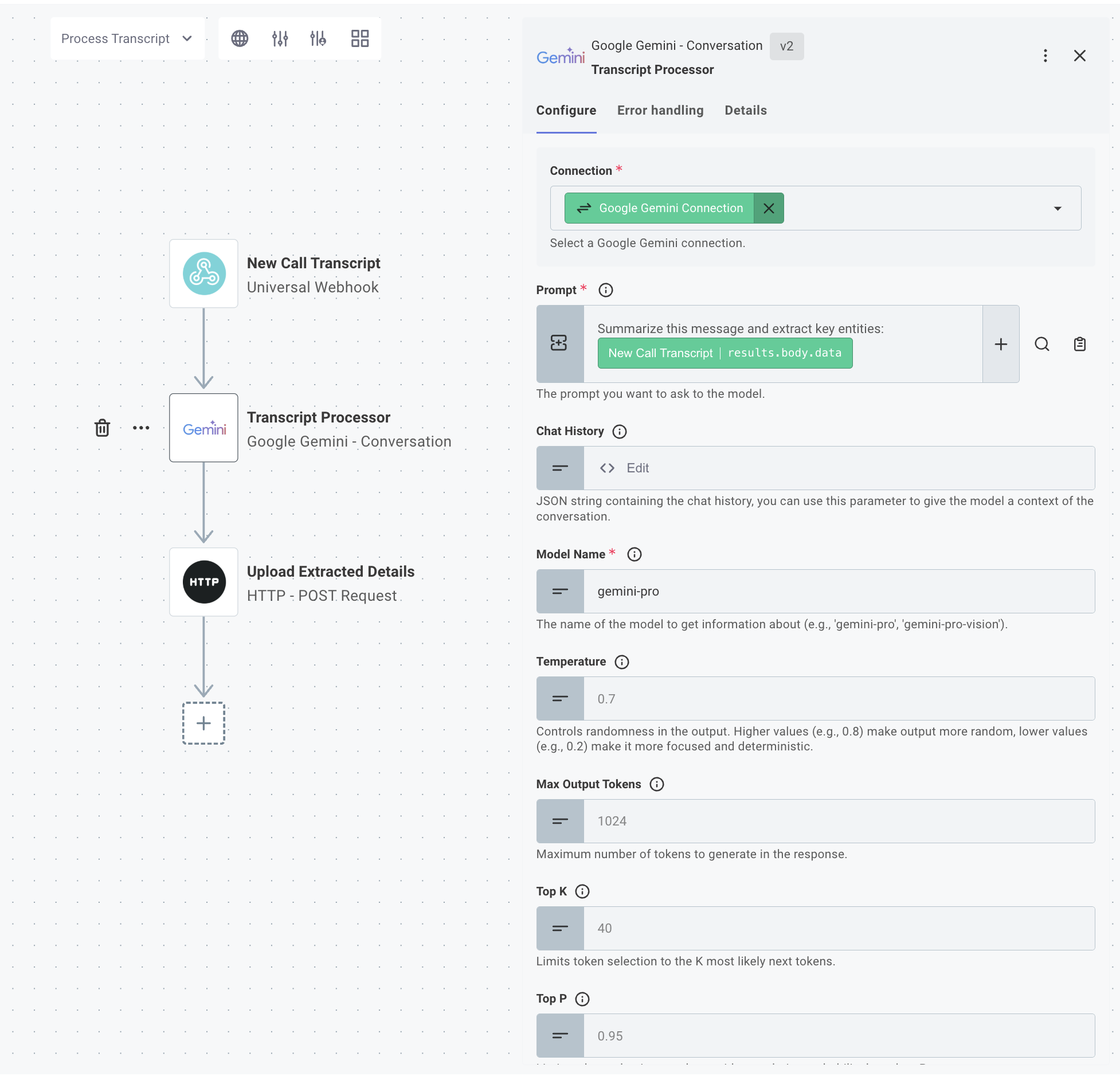Expand the Google Gemini connection dropdown
The width and height of the screenshot is (1120, 1080).
coord(1058,208)
